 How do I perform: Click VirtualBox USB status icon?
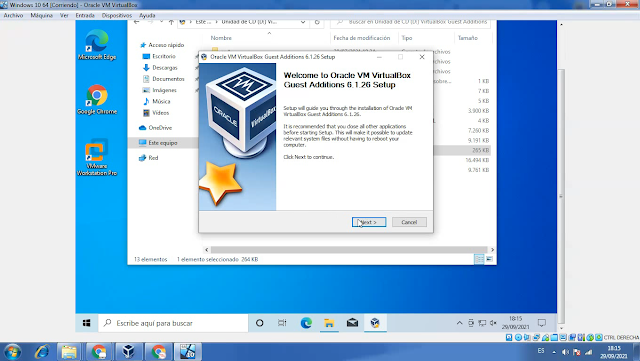[545, 337]
